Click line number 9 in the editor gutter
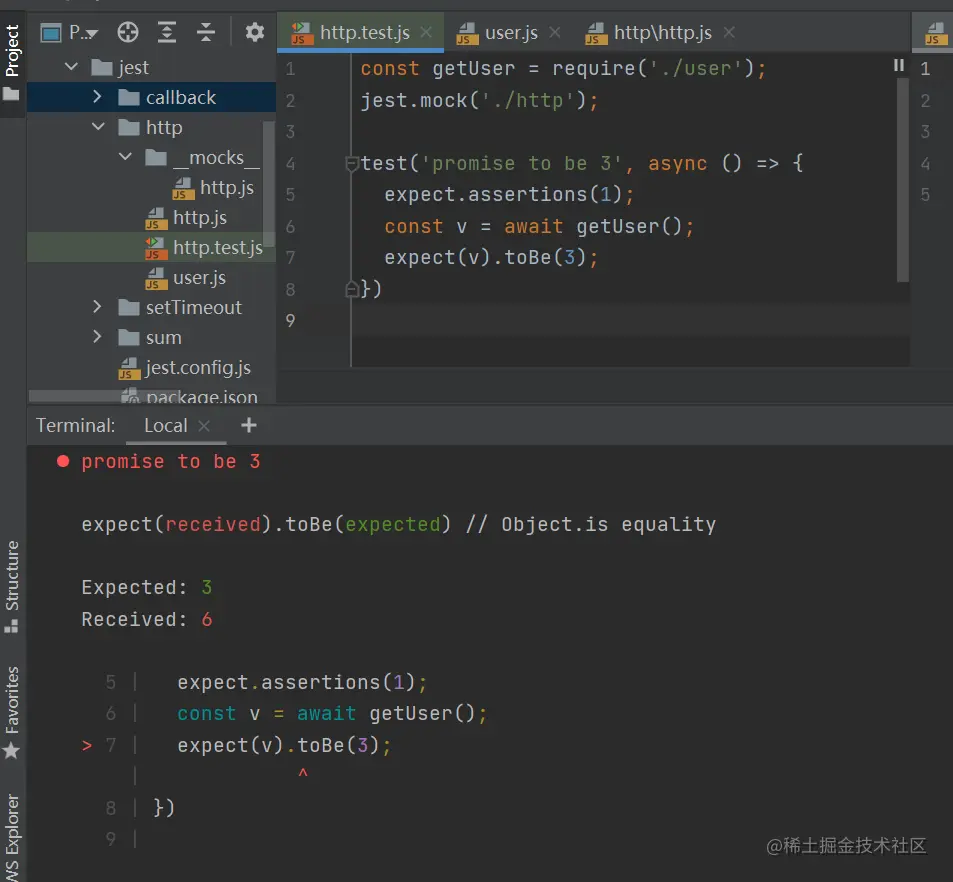This screenshot has height=882, width=953. 291,320
